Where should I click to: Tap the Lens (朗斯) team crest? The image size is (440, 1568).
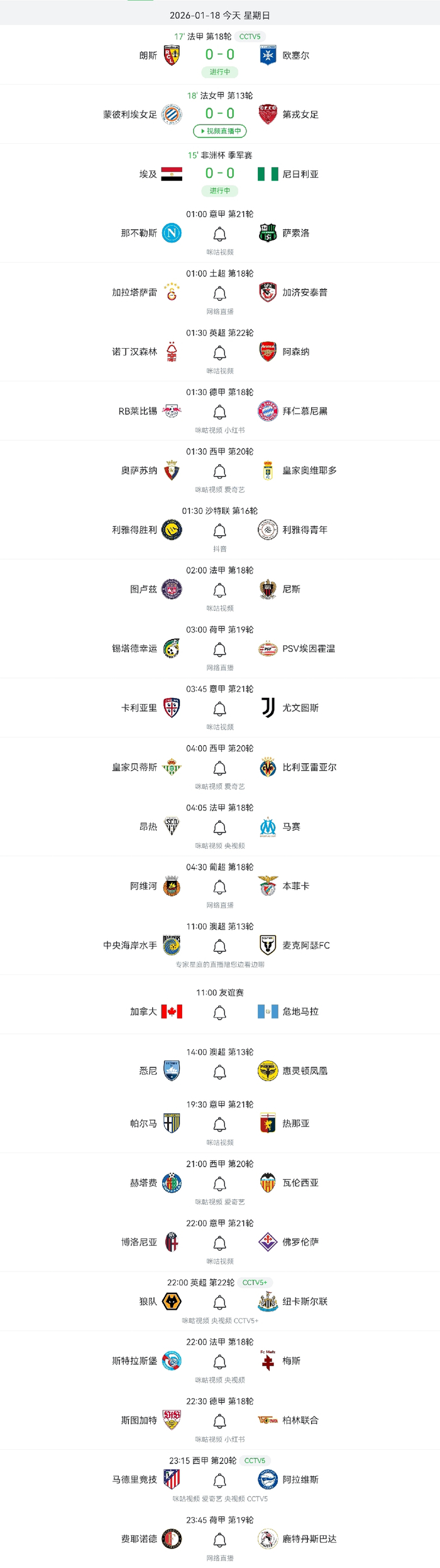172,55
